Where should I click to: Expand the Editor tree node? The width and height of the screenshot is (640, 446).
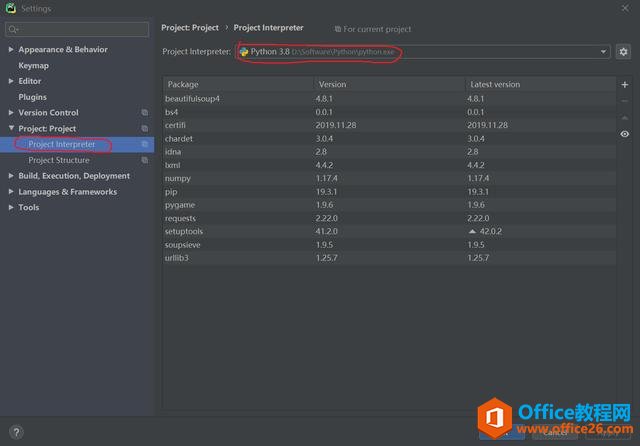tap(11, 81)
